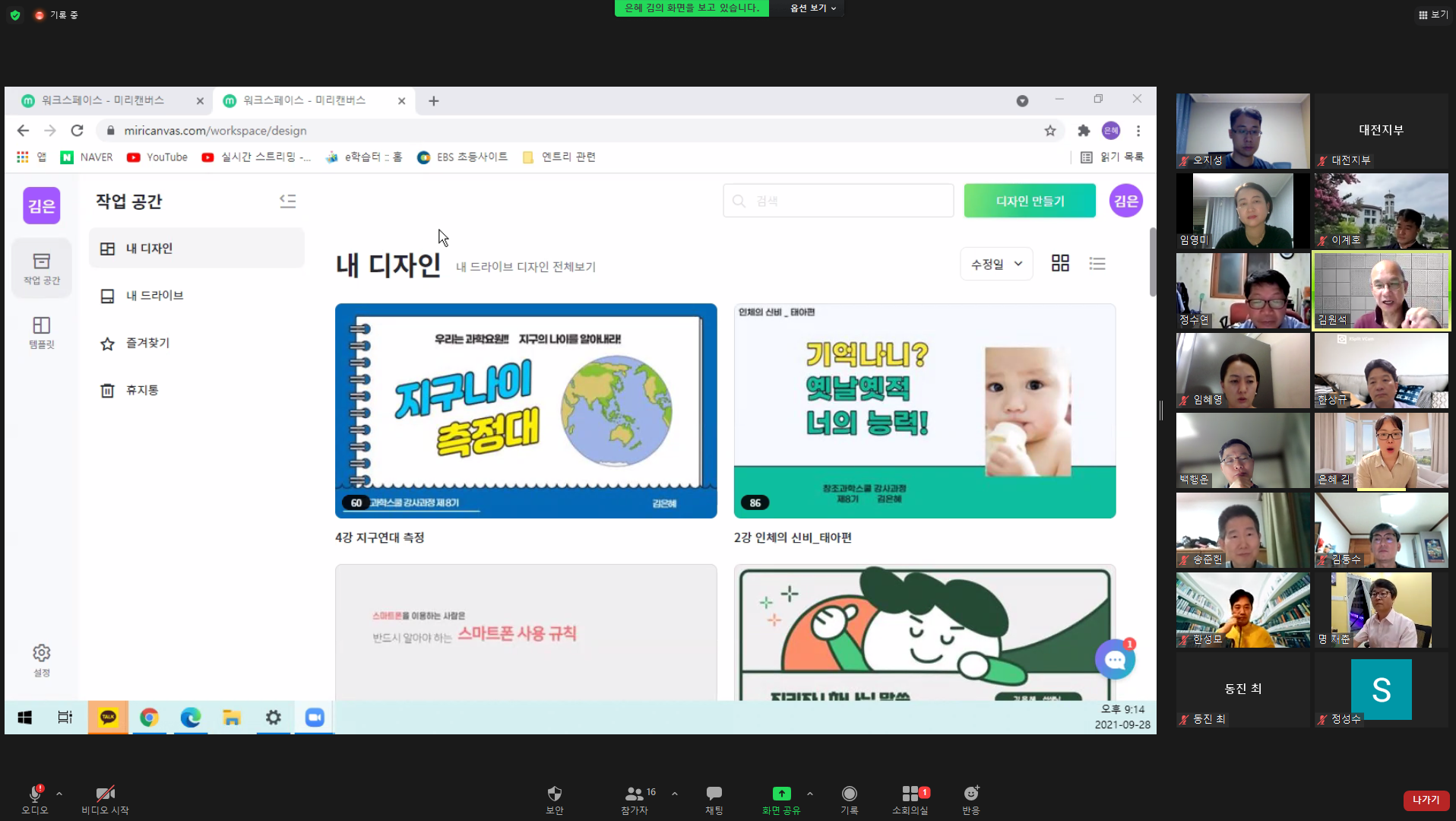Click 내 드라이브 디자인 전체보기 link

click(526, 267)
